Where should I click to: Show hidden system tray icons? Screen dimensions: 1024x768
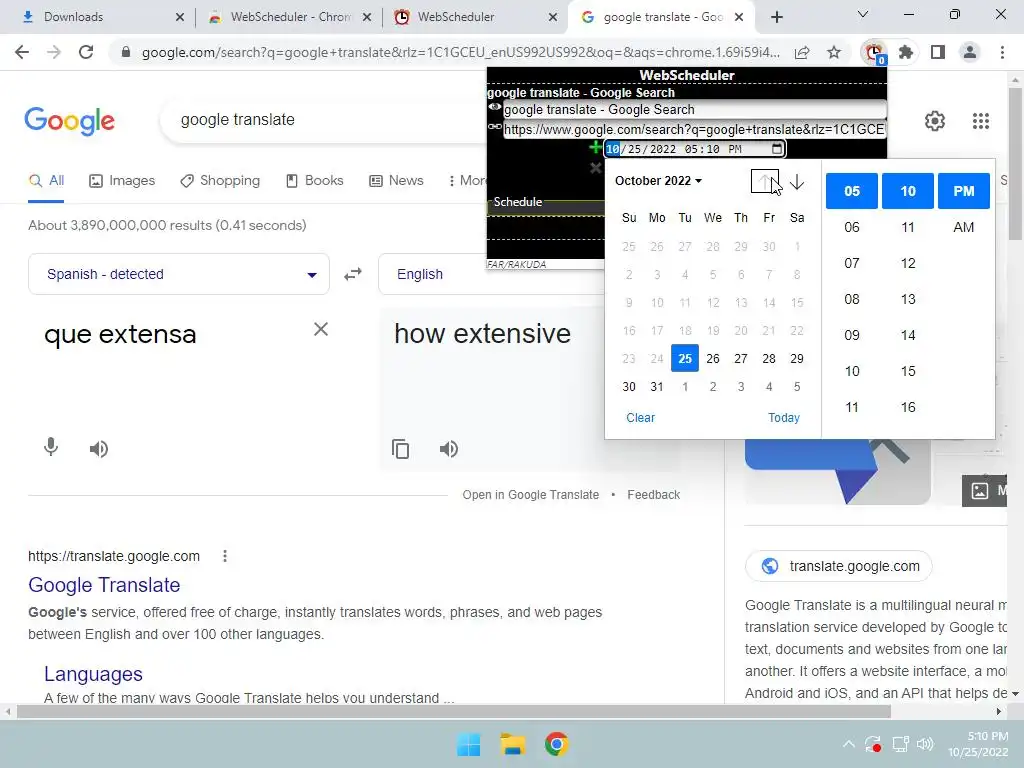coord(848,744)
